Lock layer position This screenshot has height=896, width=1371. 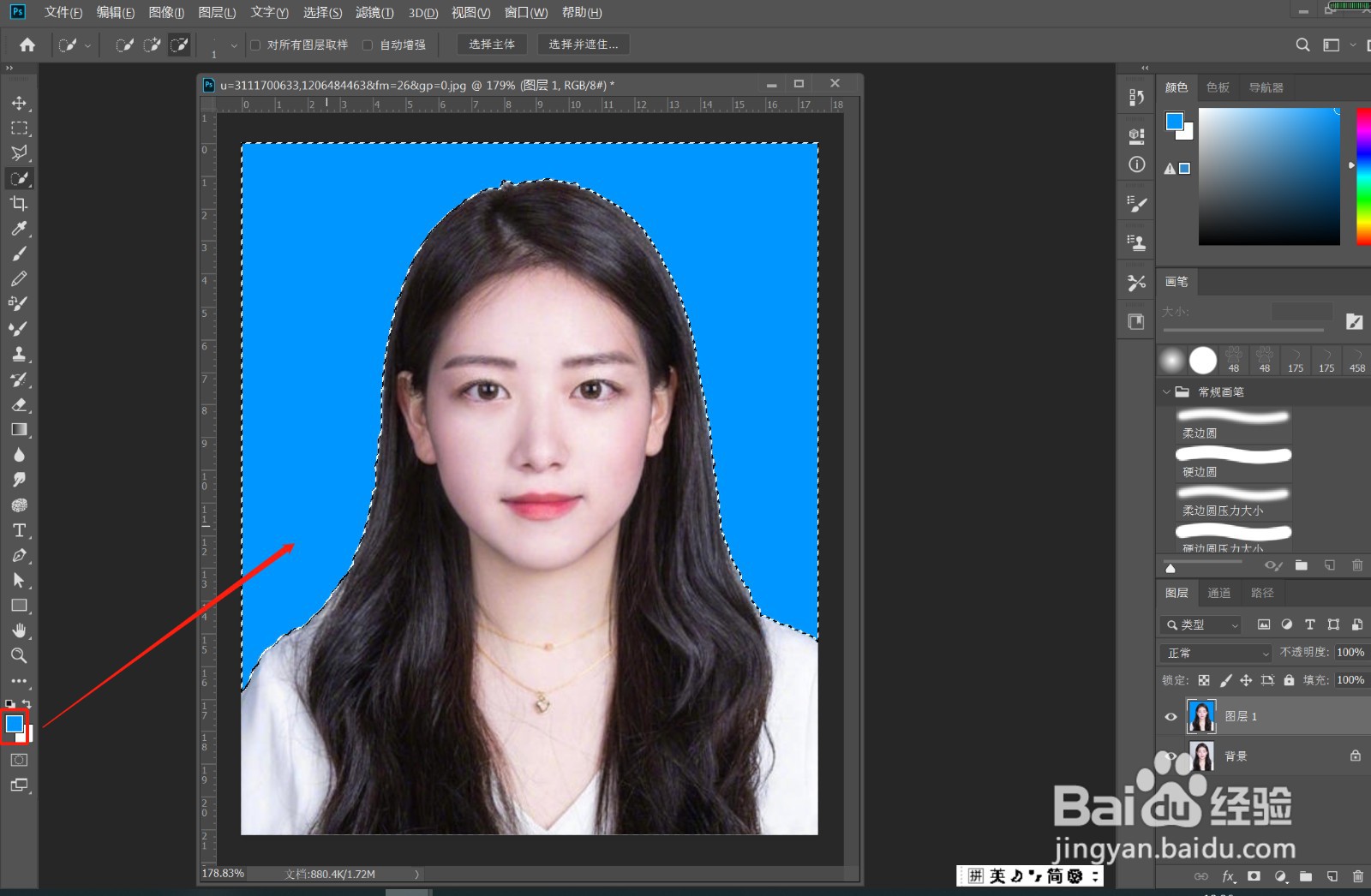[1246, 680]
